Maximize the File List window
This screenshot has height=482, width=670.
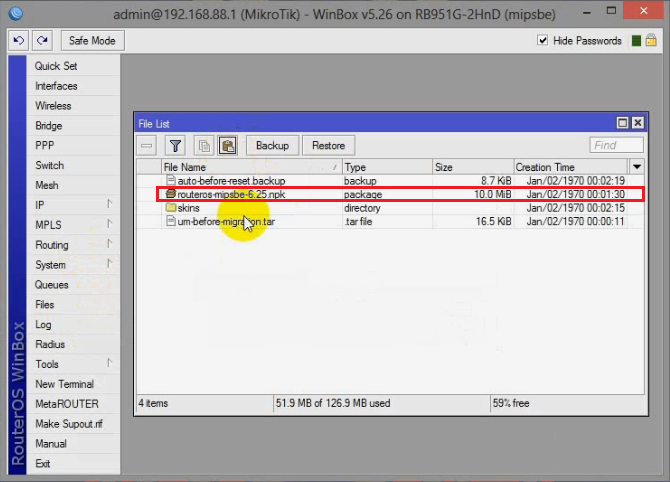pos(623,123)
